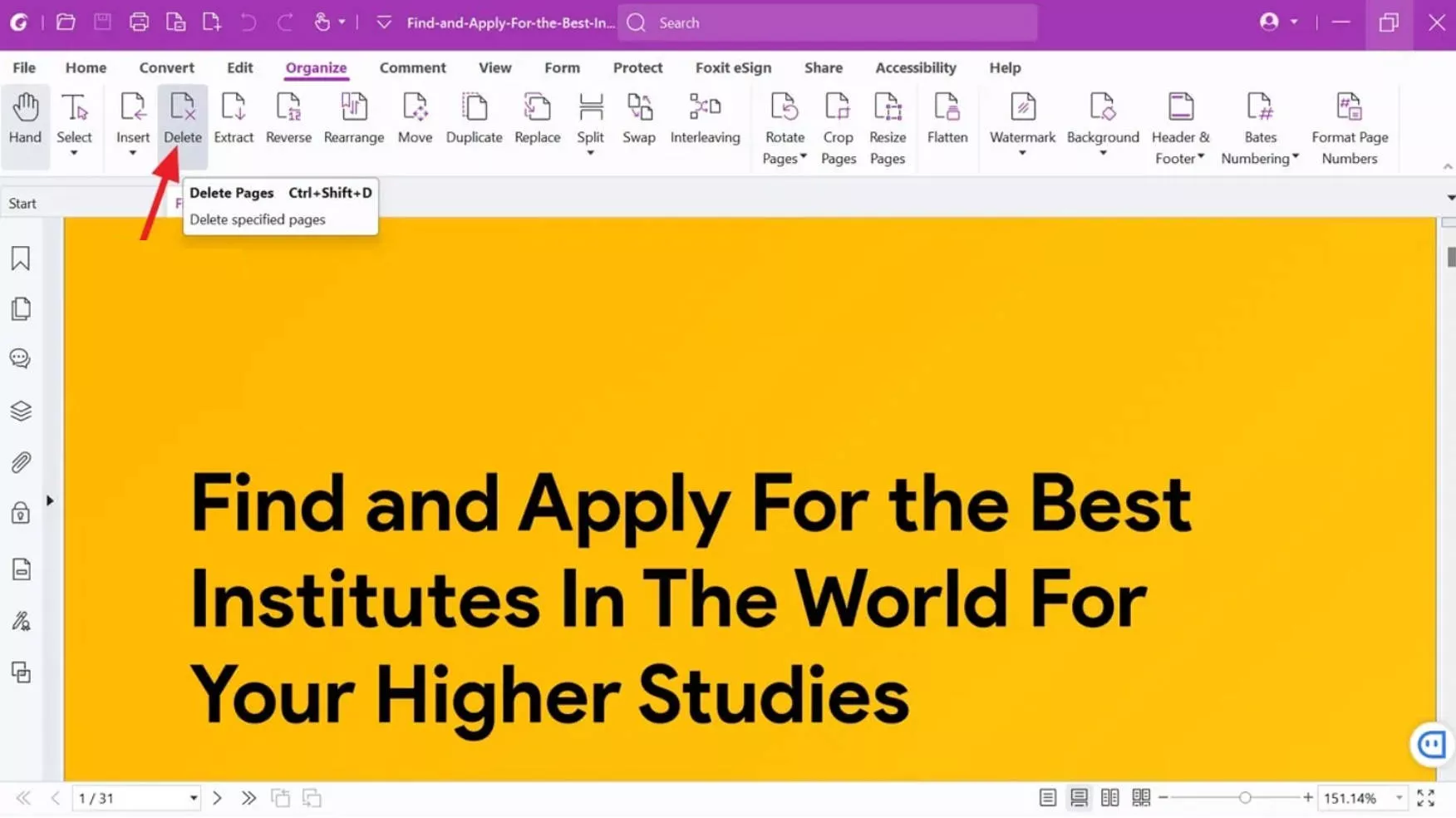This screenshot has height=818, width=1456.
Task: Enable continuous page view mode
Action: coord(1079,798)
